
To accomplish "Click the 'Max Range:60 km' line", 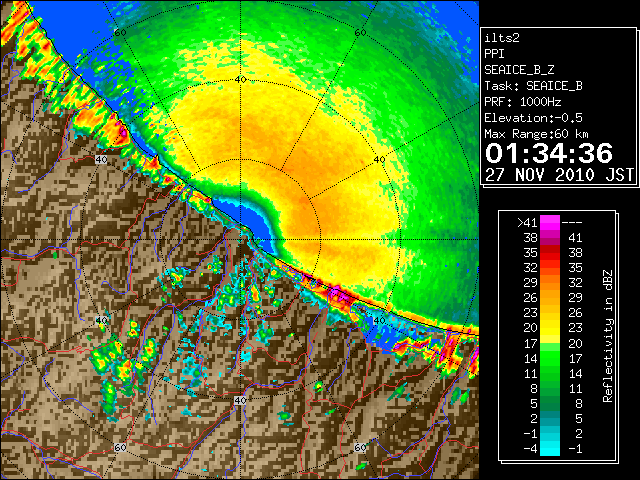I will tap(536, 134).
